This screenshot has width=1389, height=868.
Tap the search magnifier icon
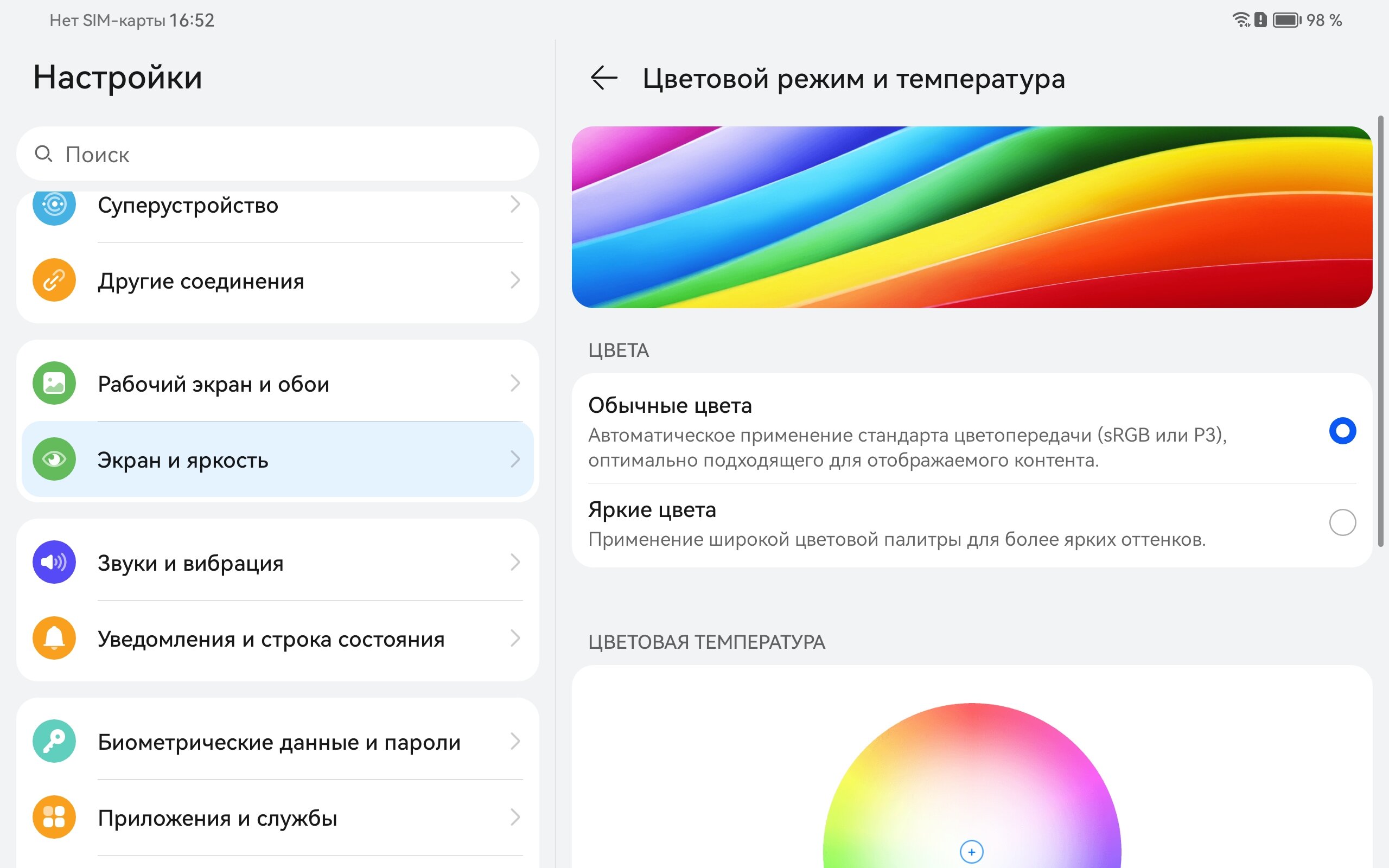[x=43, y=154]
